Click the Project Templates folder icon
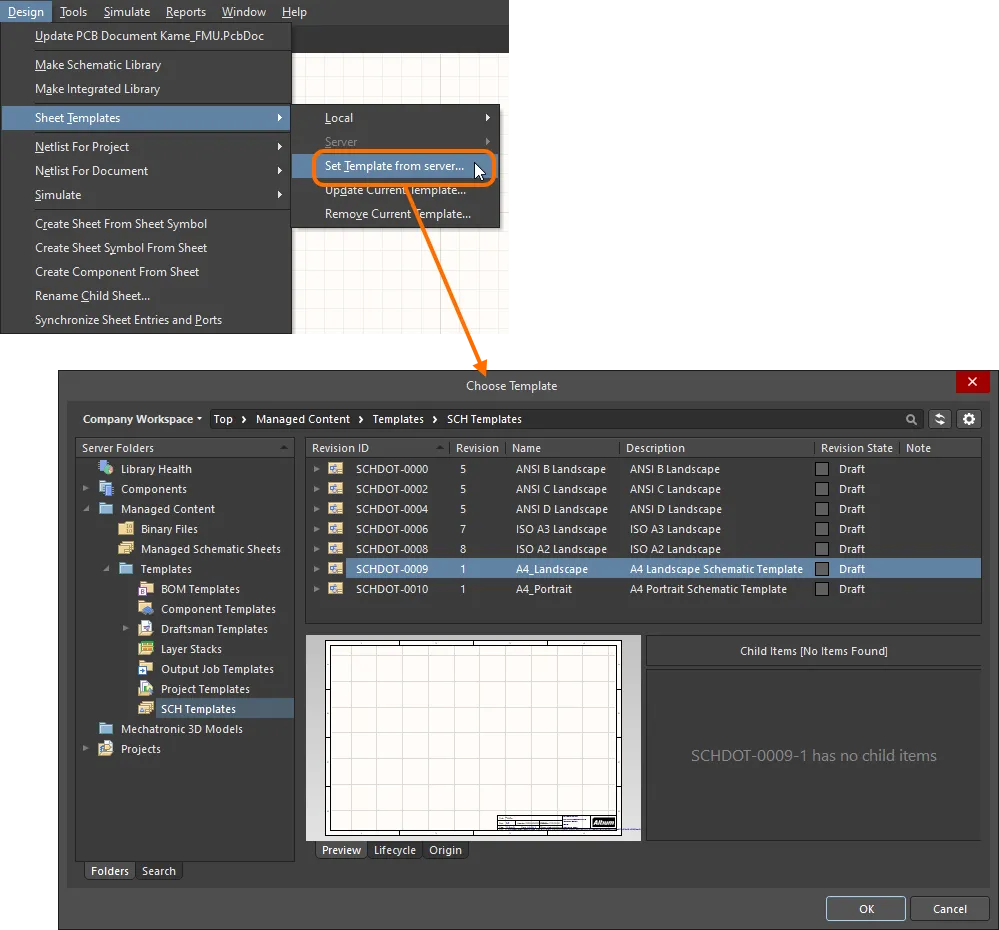Viewport: 999px width, 930px height. pos(146,689)
